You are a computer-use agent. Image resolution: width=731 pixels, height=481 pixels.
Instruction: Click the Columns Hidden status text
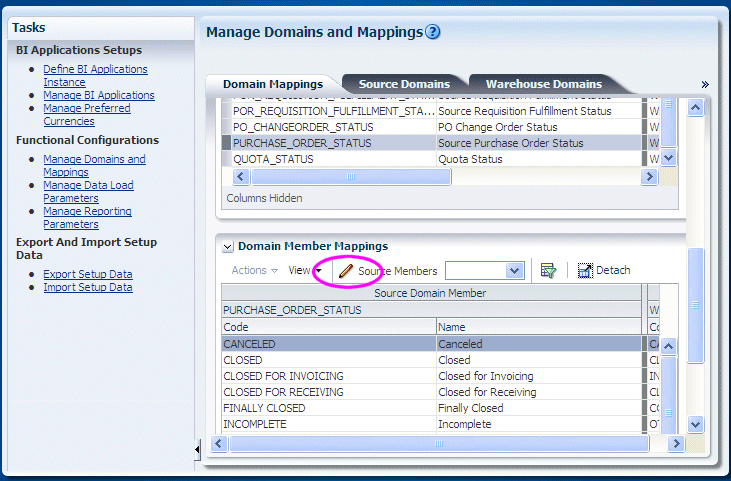click(264, 198)
